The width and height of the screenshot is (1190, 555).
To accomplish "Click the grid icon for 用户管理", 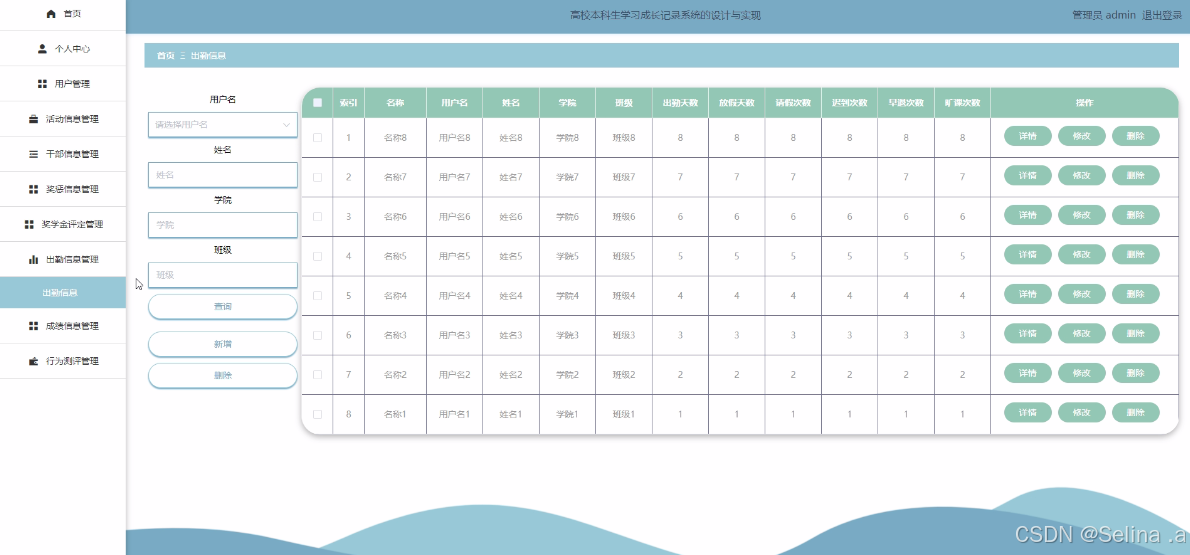I will pyautogui.click(x=42, y=84).
